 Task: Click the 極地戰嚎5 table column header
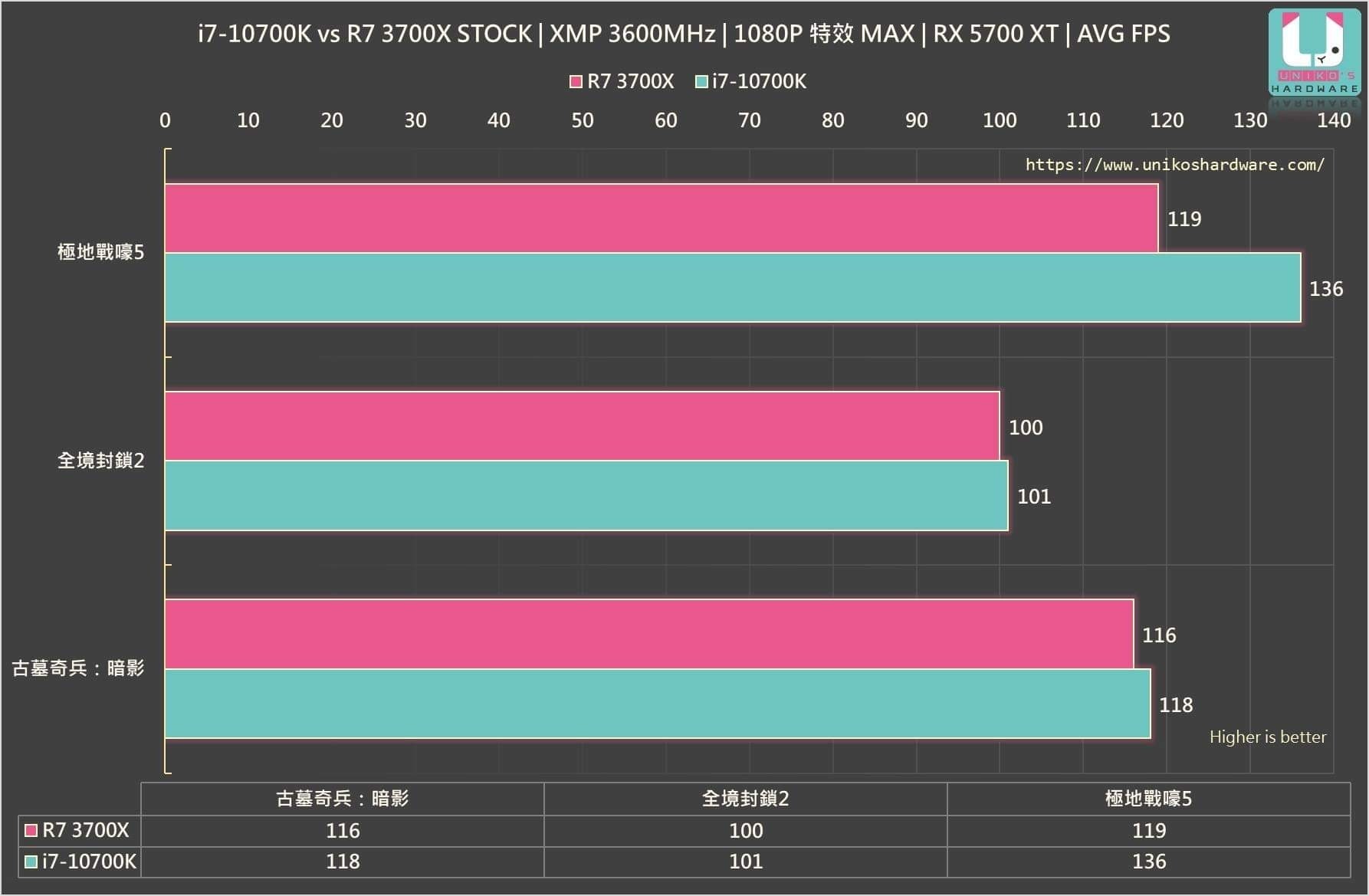click(1148, 799)
